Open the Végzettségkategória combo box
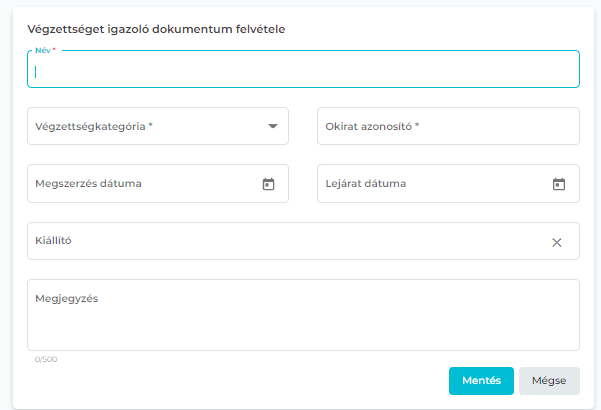 click(x=150, y=127)
